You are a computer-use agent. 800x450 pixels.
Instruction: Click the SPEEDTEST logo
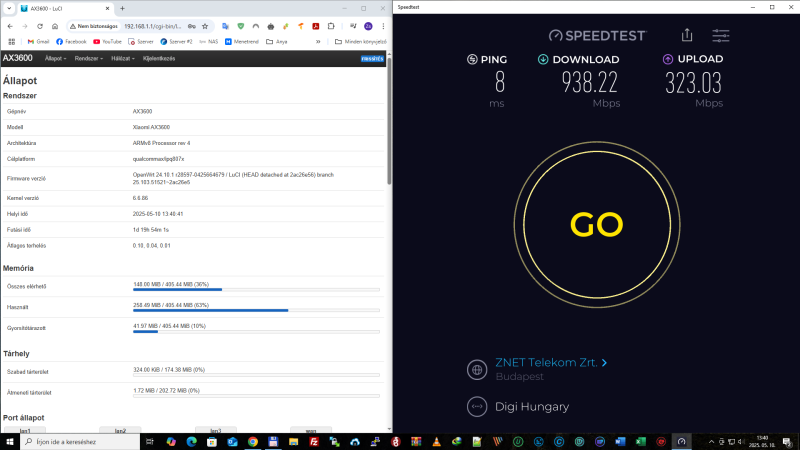597,35
